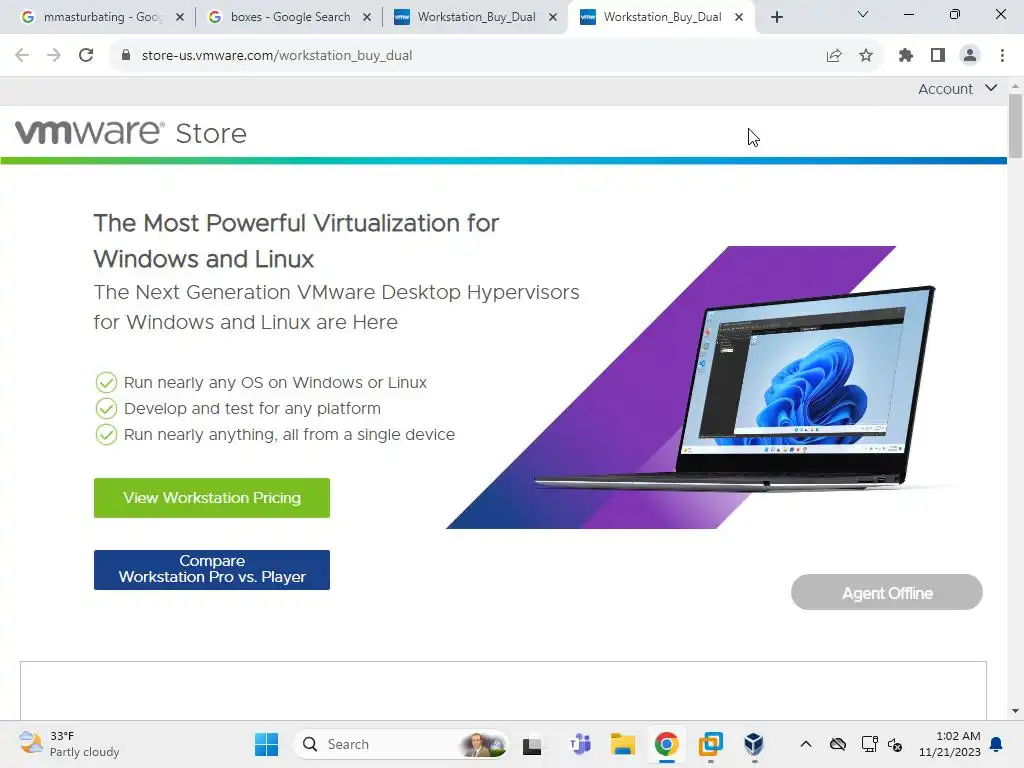This screenshot has width=1024, height=768.
Task: Click the Agent Offline chat button
Action: click(x=887, y=592)
